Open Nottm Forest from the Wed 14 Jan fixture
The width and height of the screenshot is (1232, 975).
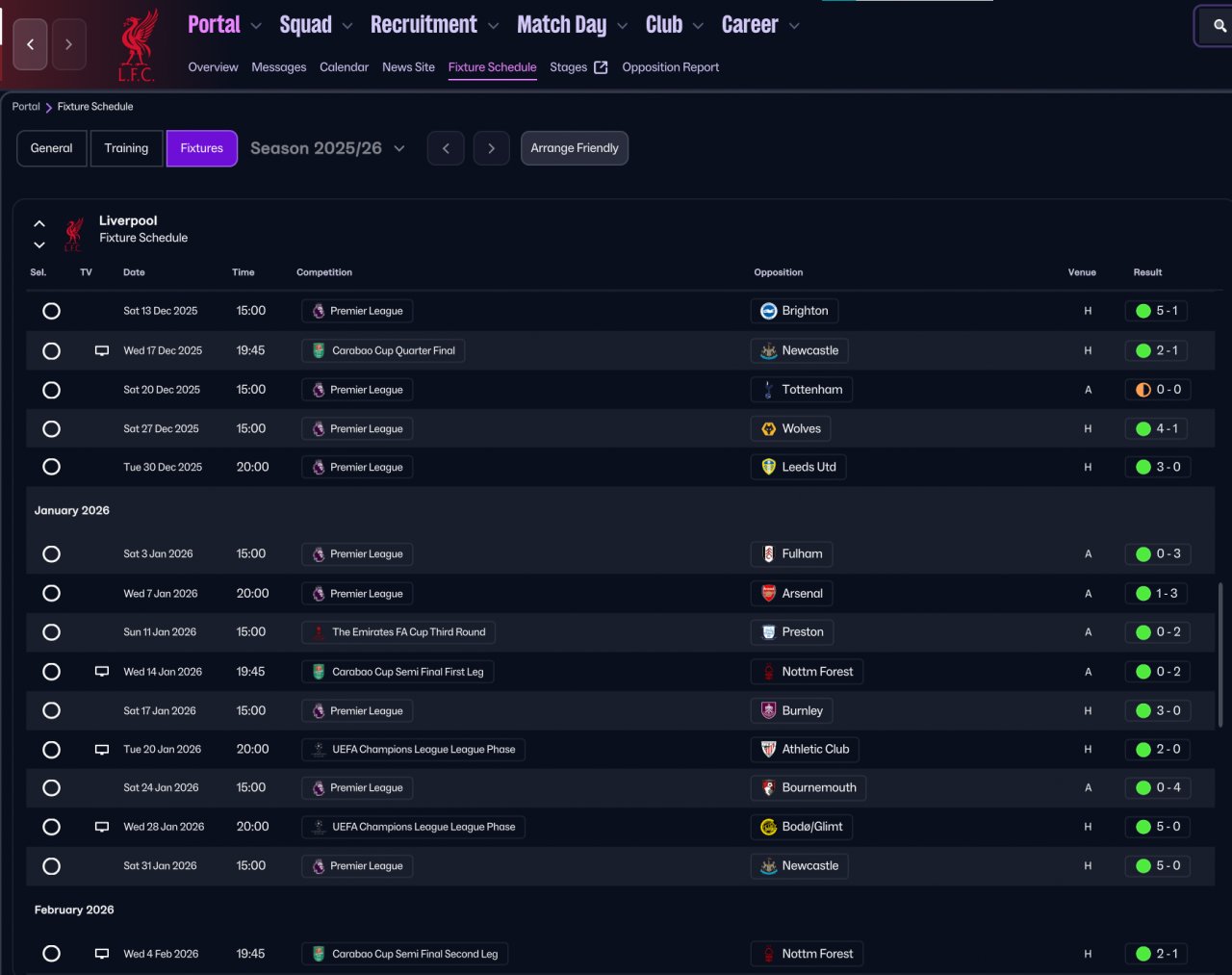807,672
